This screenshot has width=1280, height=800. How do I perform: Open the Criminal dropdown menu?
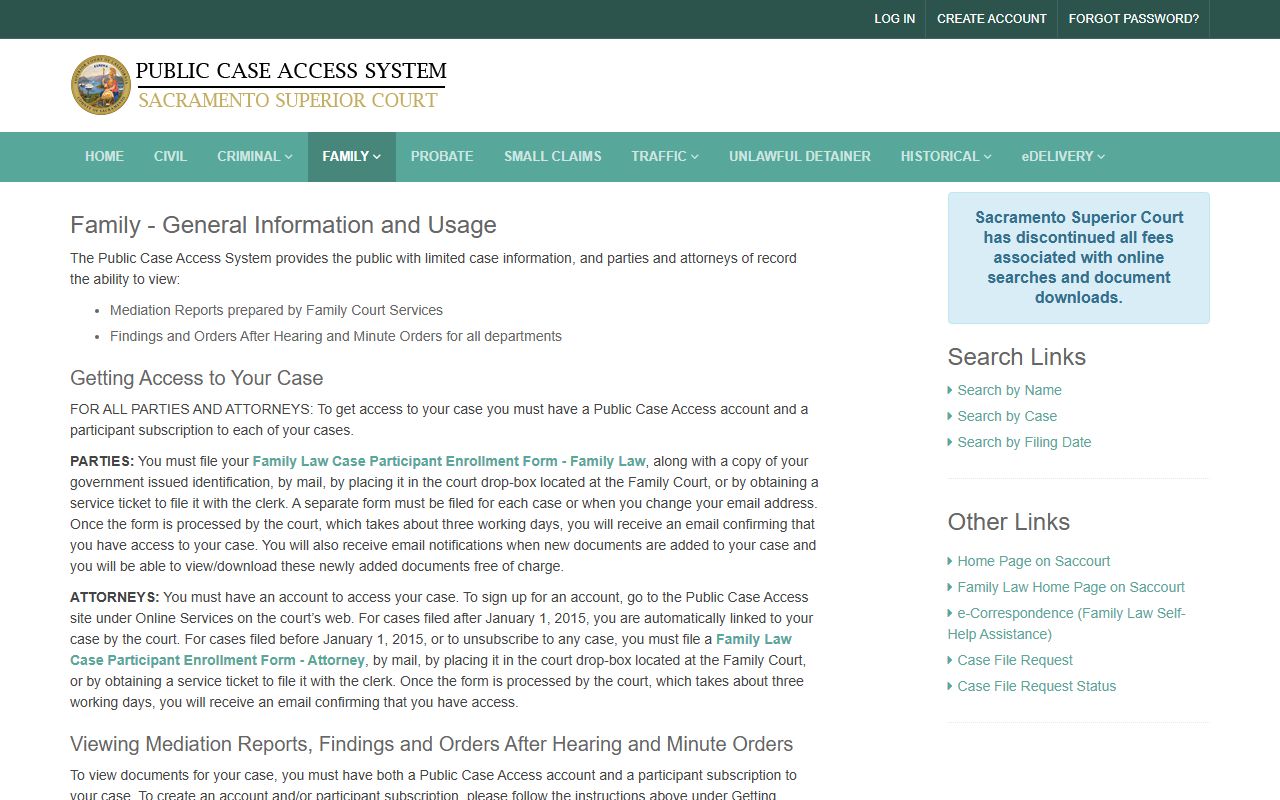point(255,156)
